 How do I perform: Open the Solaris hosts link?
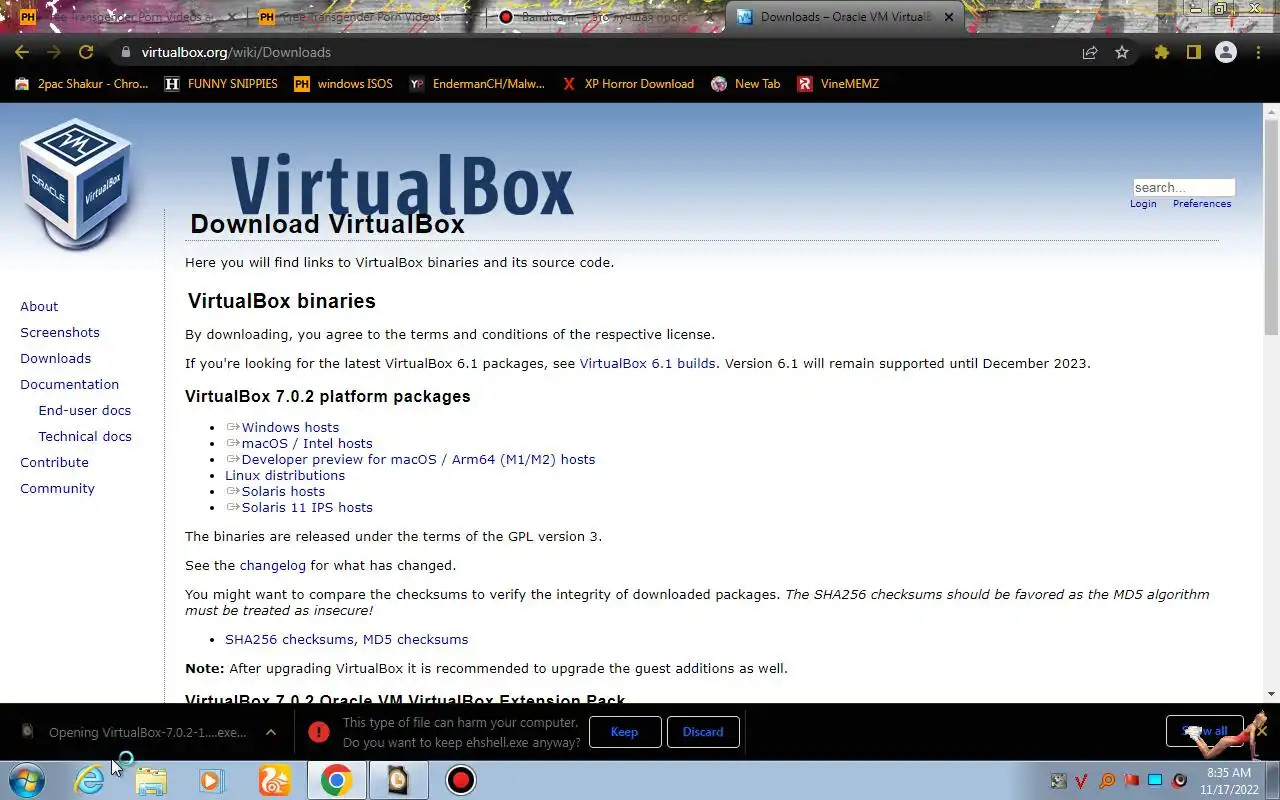tap(283, 491)
